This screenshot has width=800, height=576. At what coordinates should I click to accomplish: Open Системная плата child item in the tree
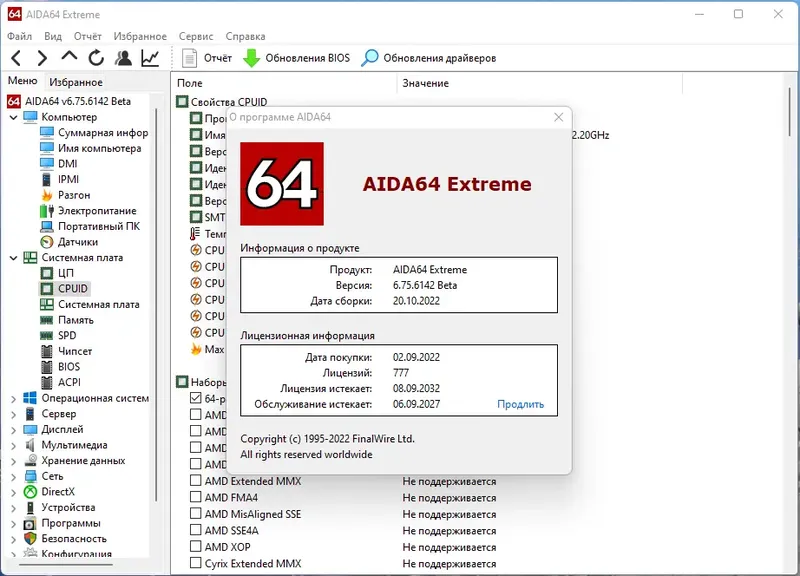coord(90,305)
